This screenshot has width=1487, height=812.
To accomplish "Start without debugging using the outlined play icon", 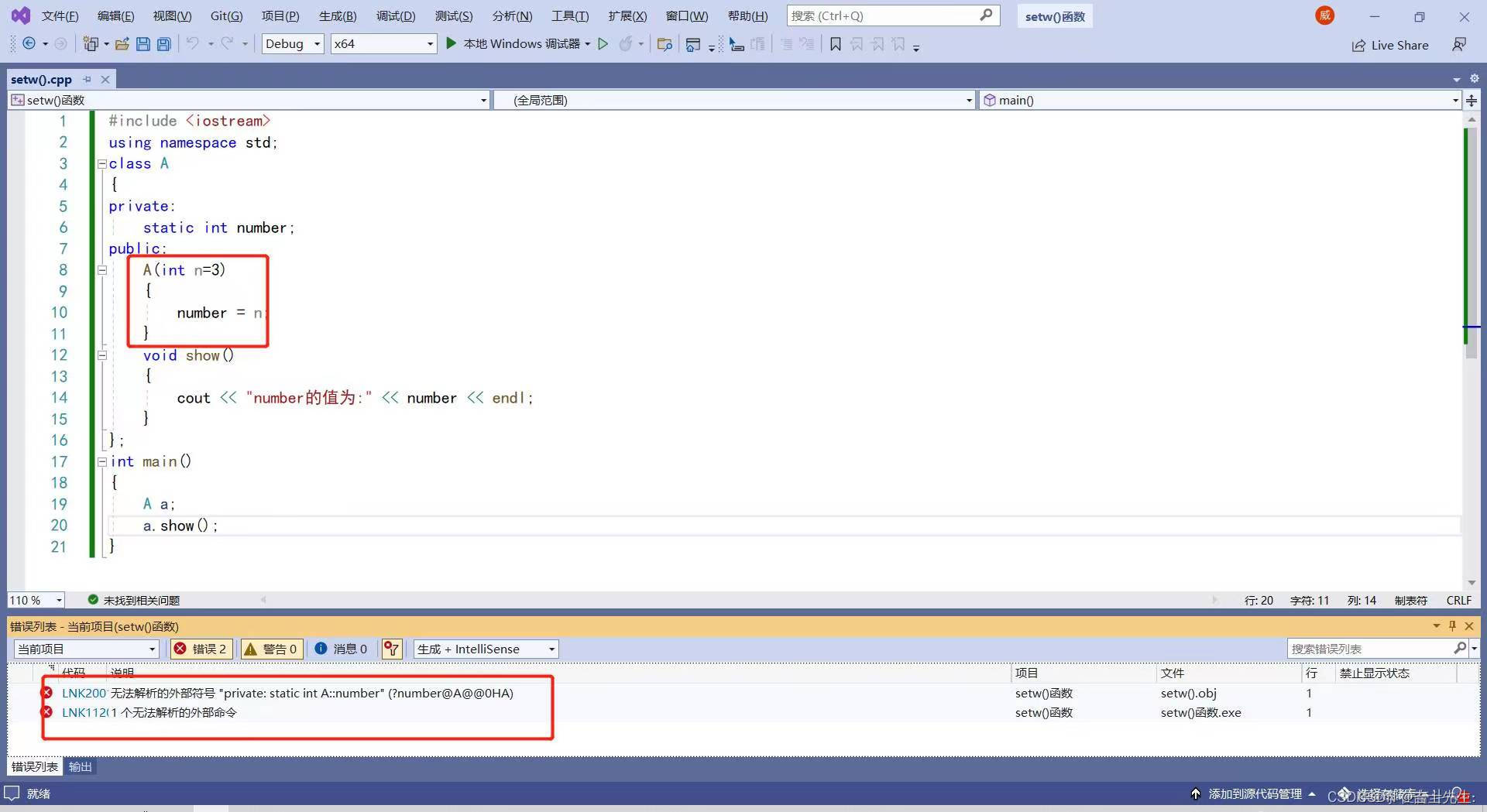I will pos(603,44).
